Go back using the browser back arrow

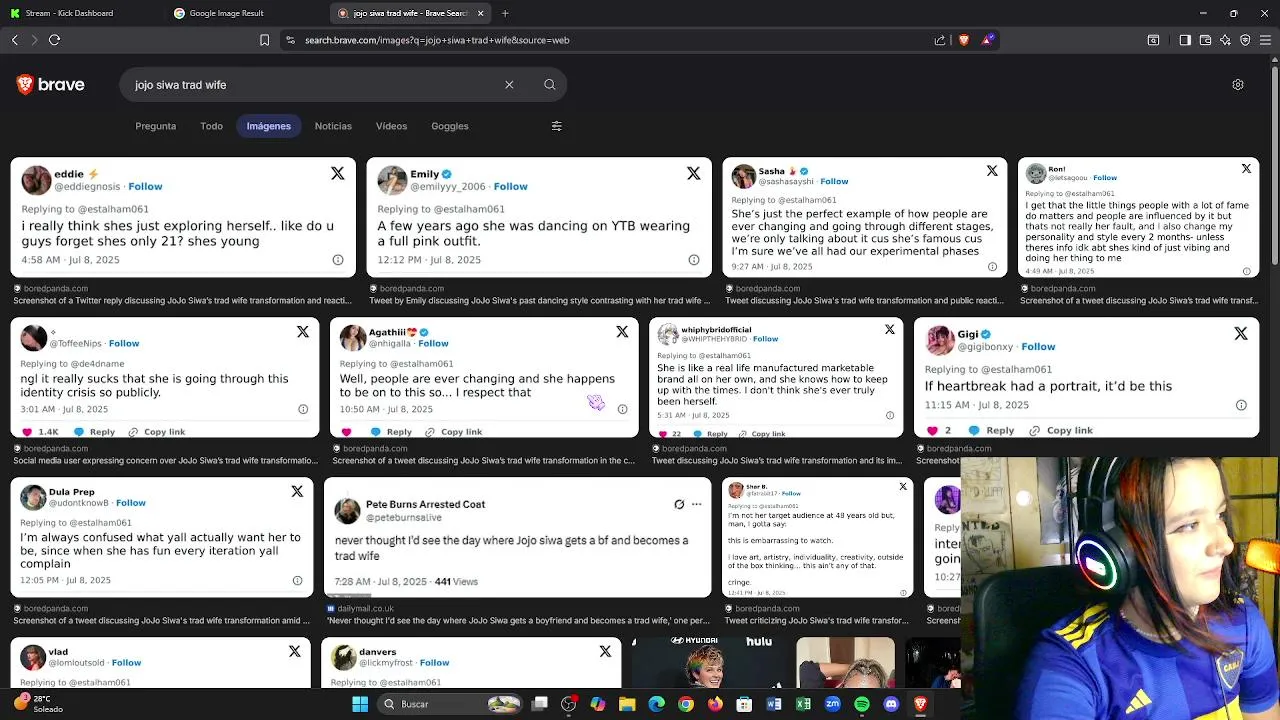[x=15, y=40]
